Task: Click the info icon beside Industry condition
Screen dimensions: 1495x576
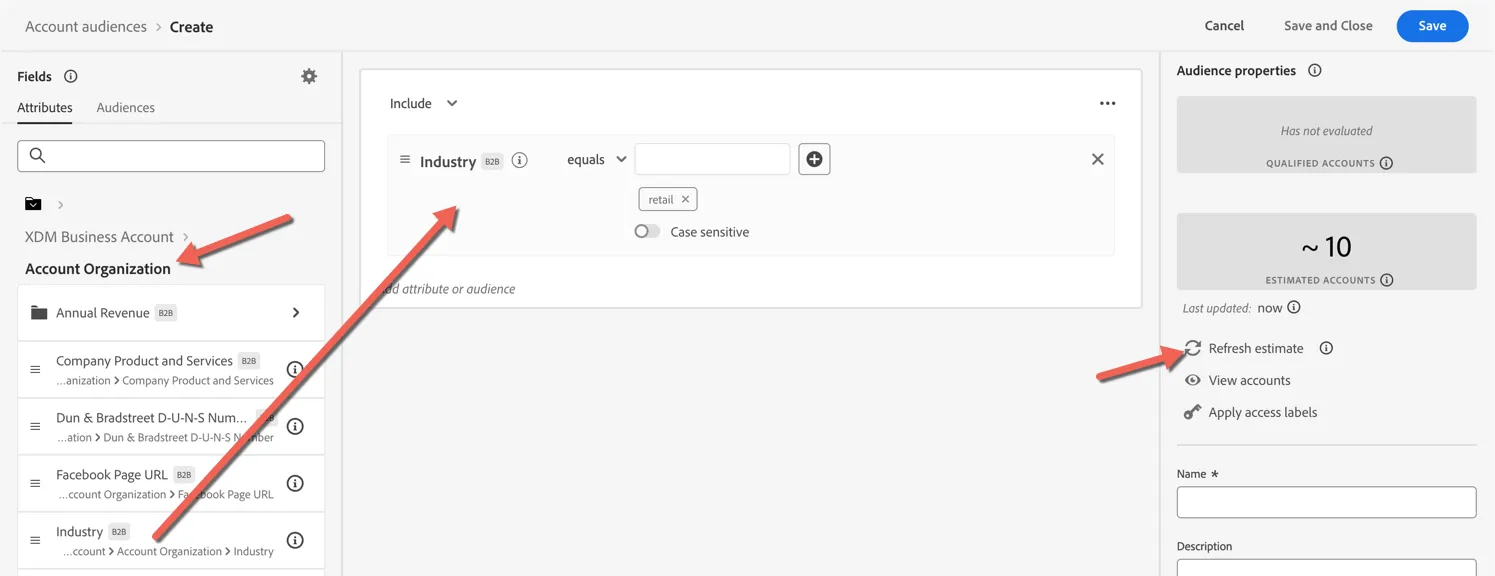Action: (520, 160)
